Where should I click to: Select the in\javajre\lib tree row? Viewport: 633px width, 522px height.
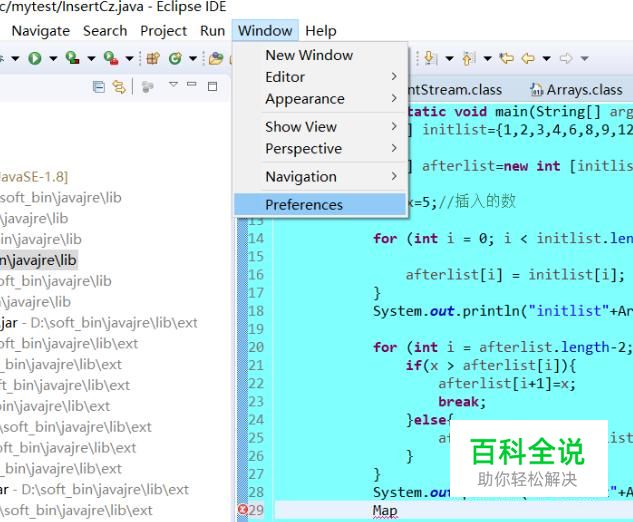pyautogui.click(x=41, y=239)
